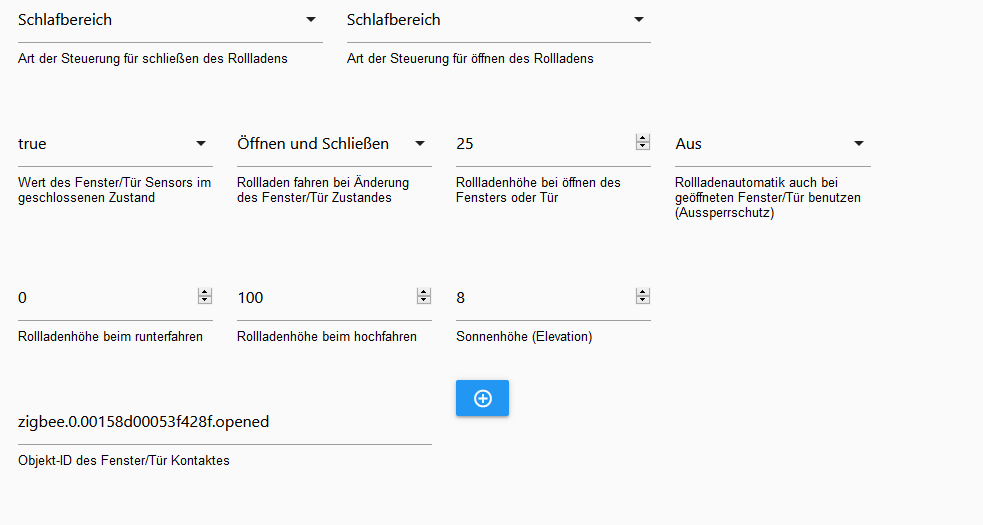Screen dimensions: 983x525
Task: Click the stepper arrows of the 25 field
Action: (643, 142)
